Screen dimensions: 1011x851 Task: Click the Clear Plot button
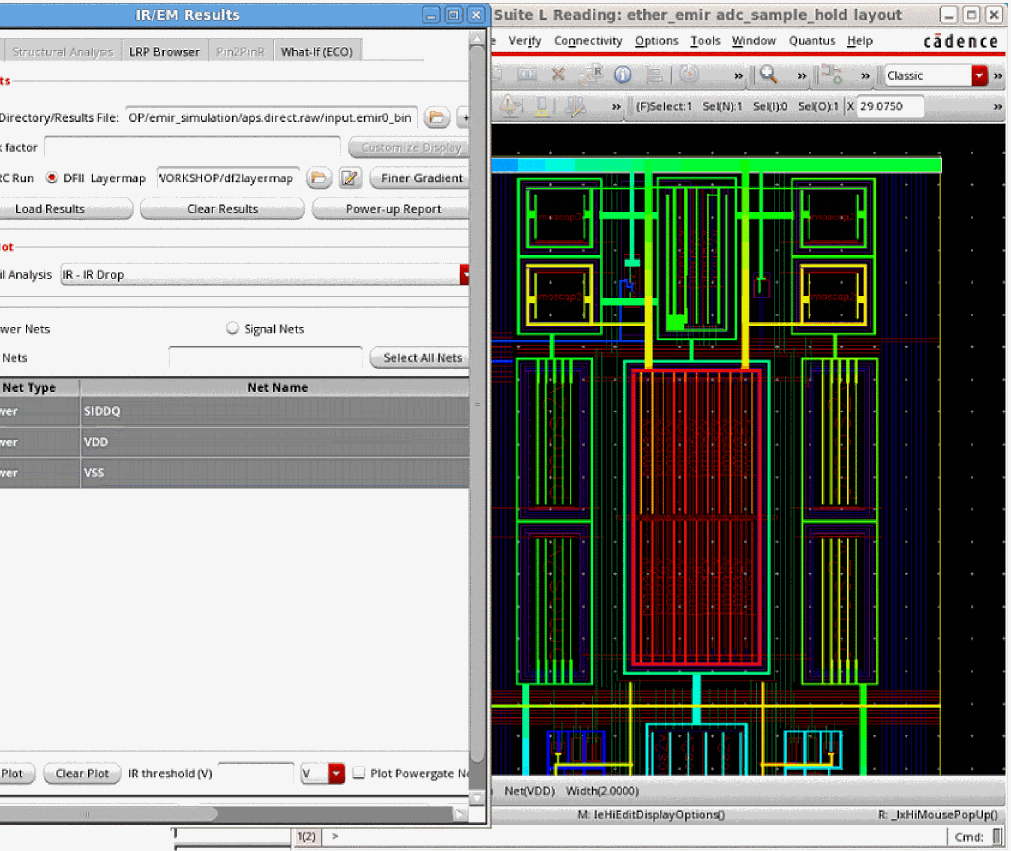[x=82, y=773]
